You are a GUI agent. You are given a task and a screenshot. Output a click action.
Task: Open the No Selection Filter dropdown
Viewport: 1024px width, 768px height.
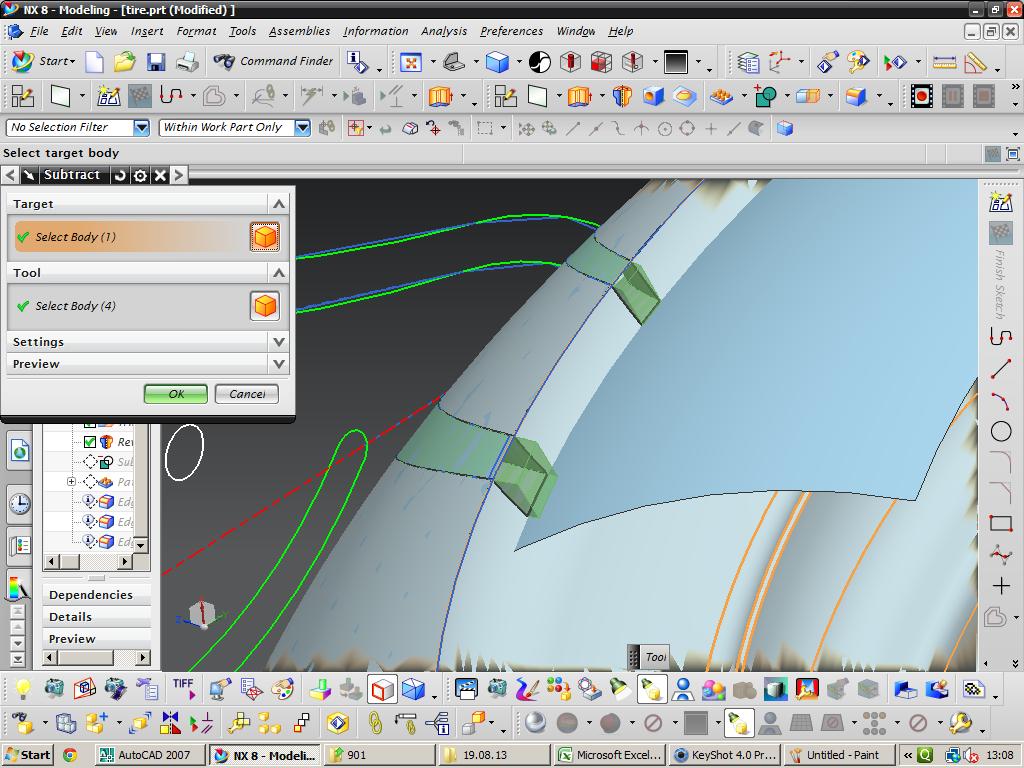142,127
